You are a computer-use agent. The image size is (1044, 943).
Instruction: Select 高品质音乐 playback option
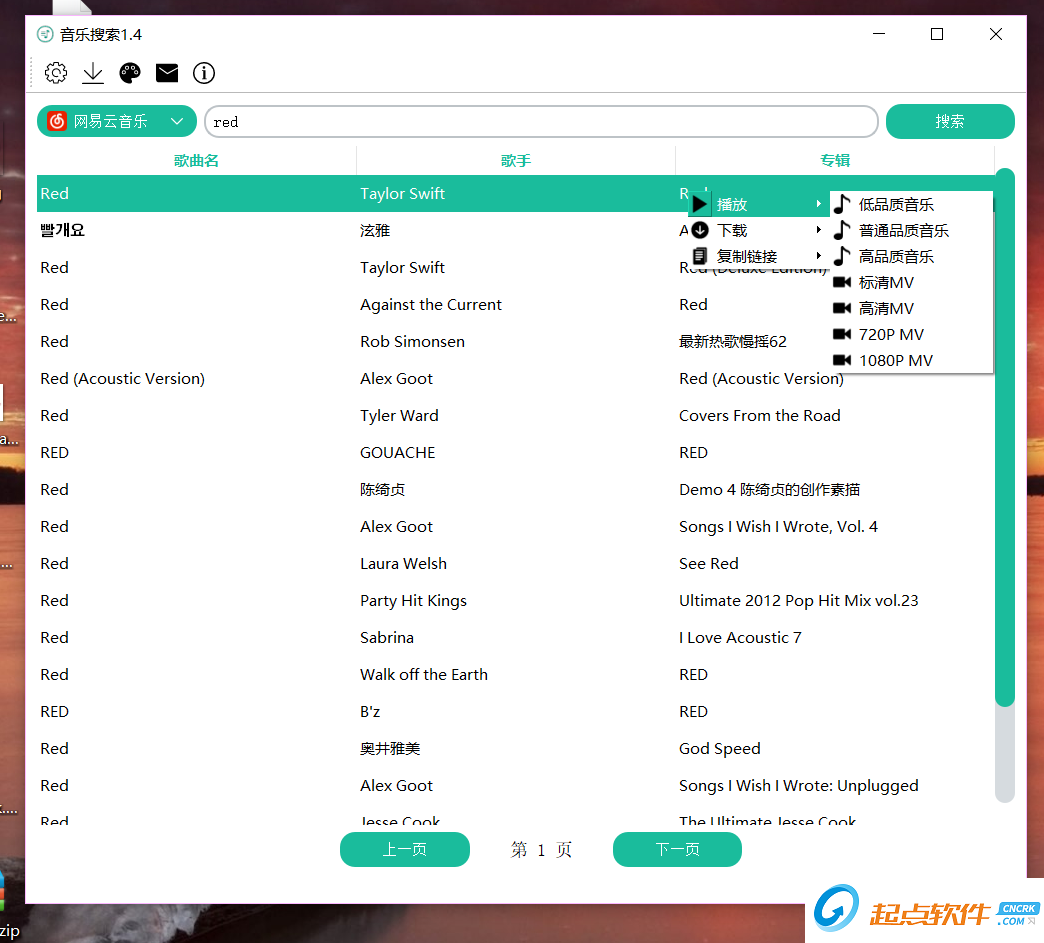pyautogui.click(x=912, y=256)
